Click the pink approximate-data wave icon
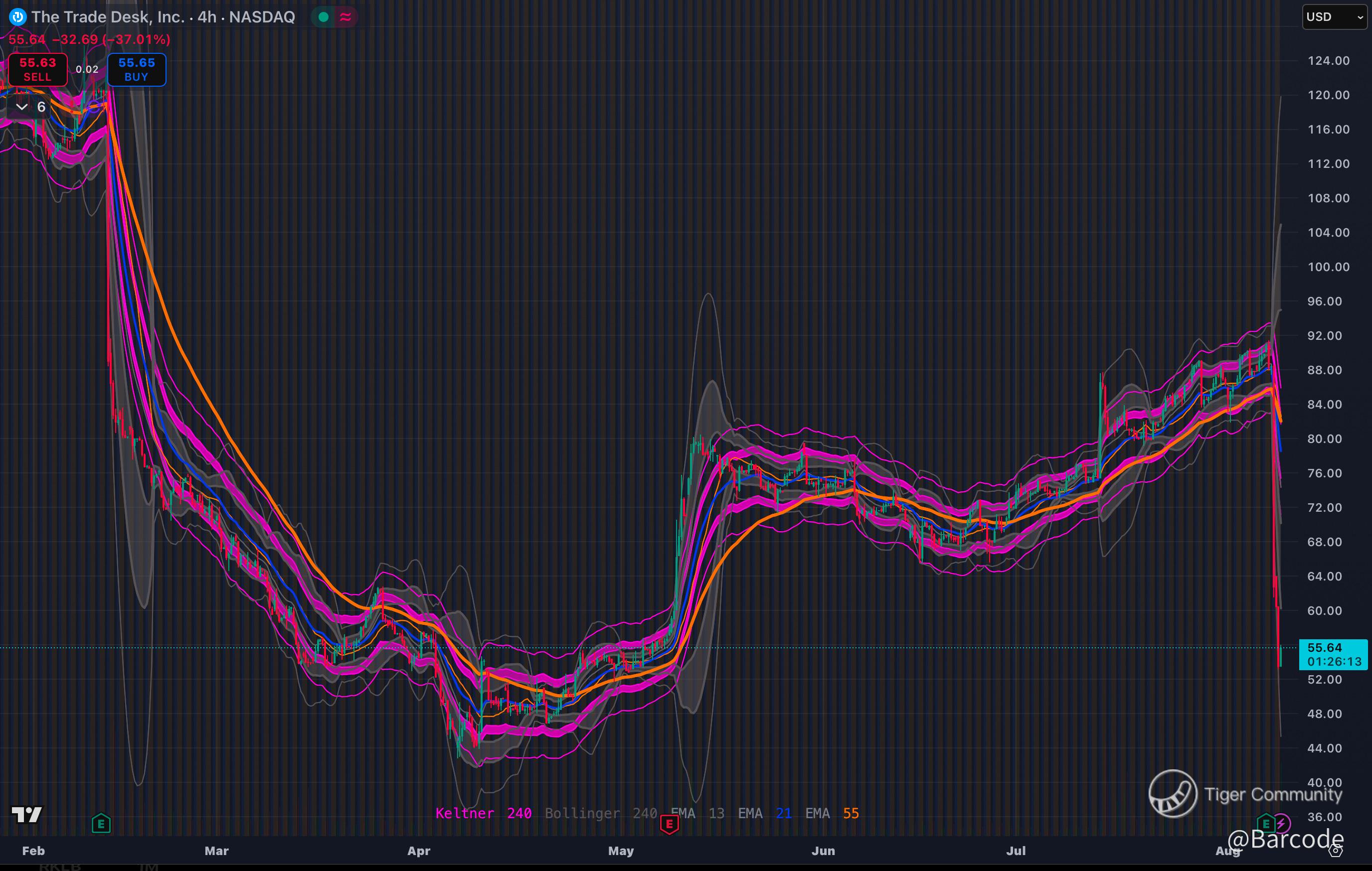1372x871 pixels. tap(345, 17)
